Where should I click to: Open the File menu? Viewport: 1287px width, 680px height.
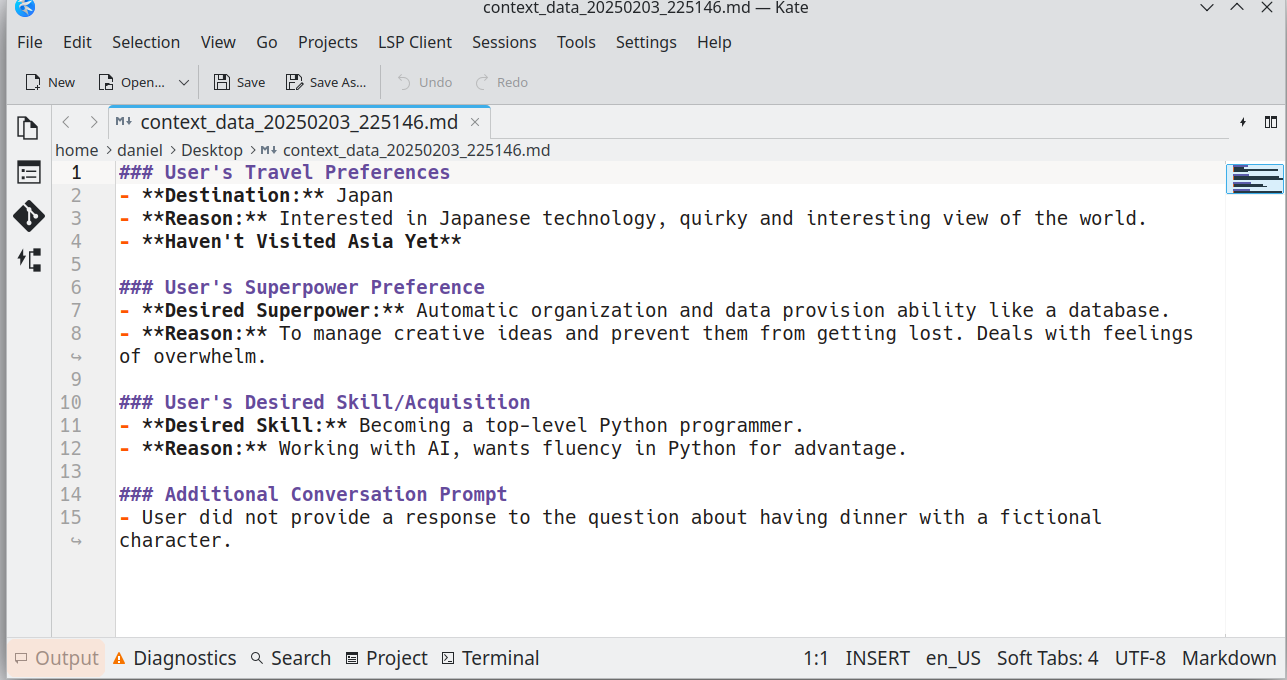point(30,42)
